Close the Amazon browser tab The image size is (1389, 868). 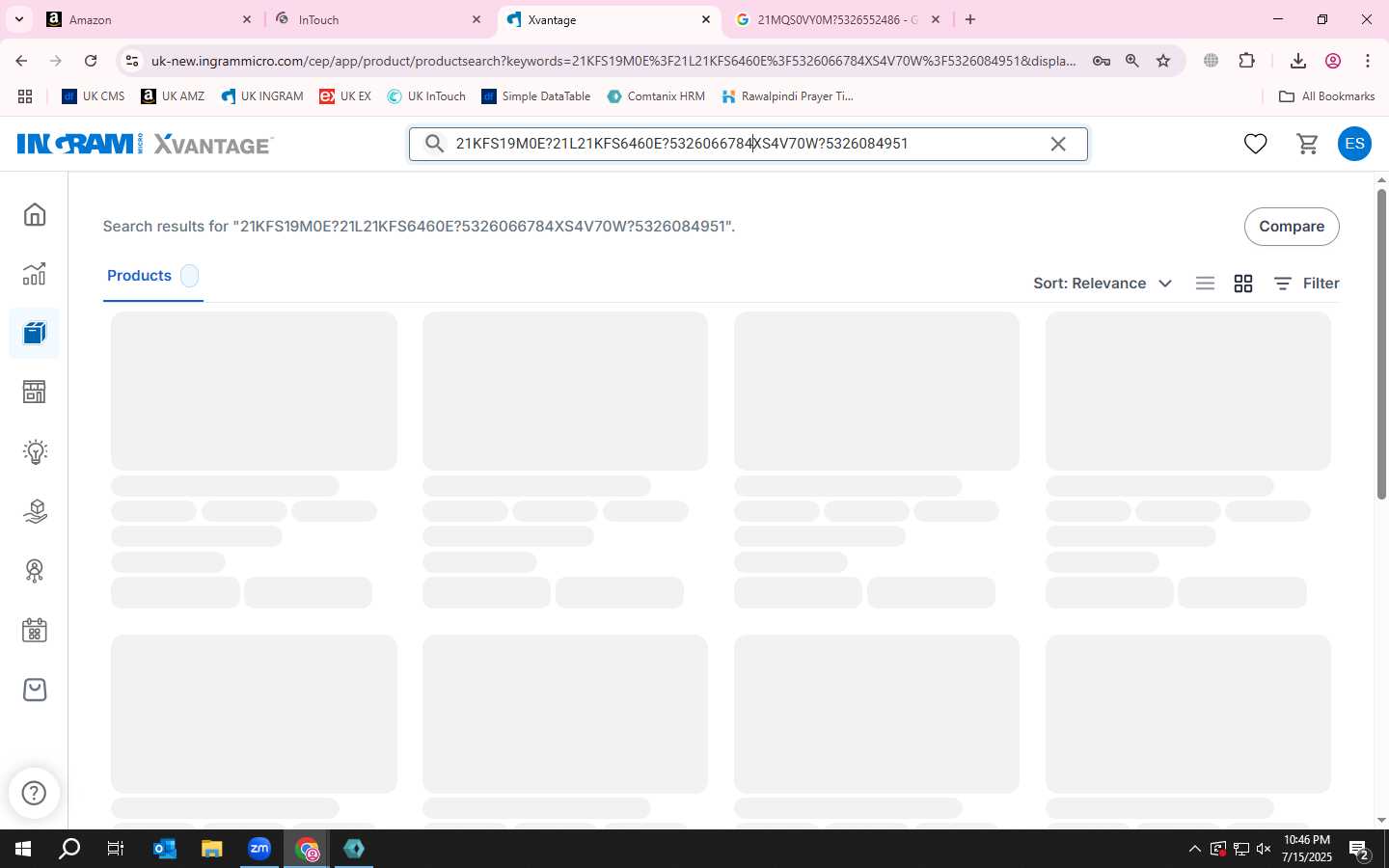point(247,19)
